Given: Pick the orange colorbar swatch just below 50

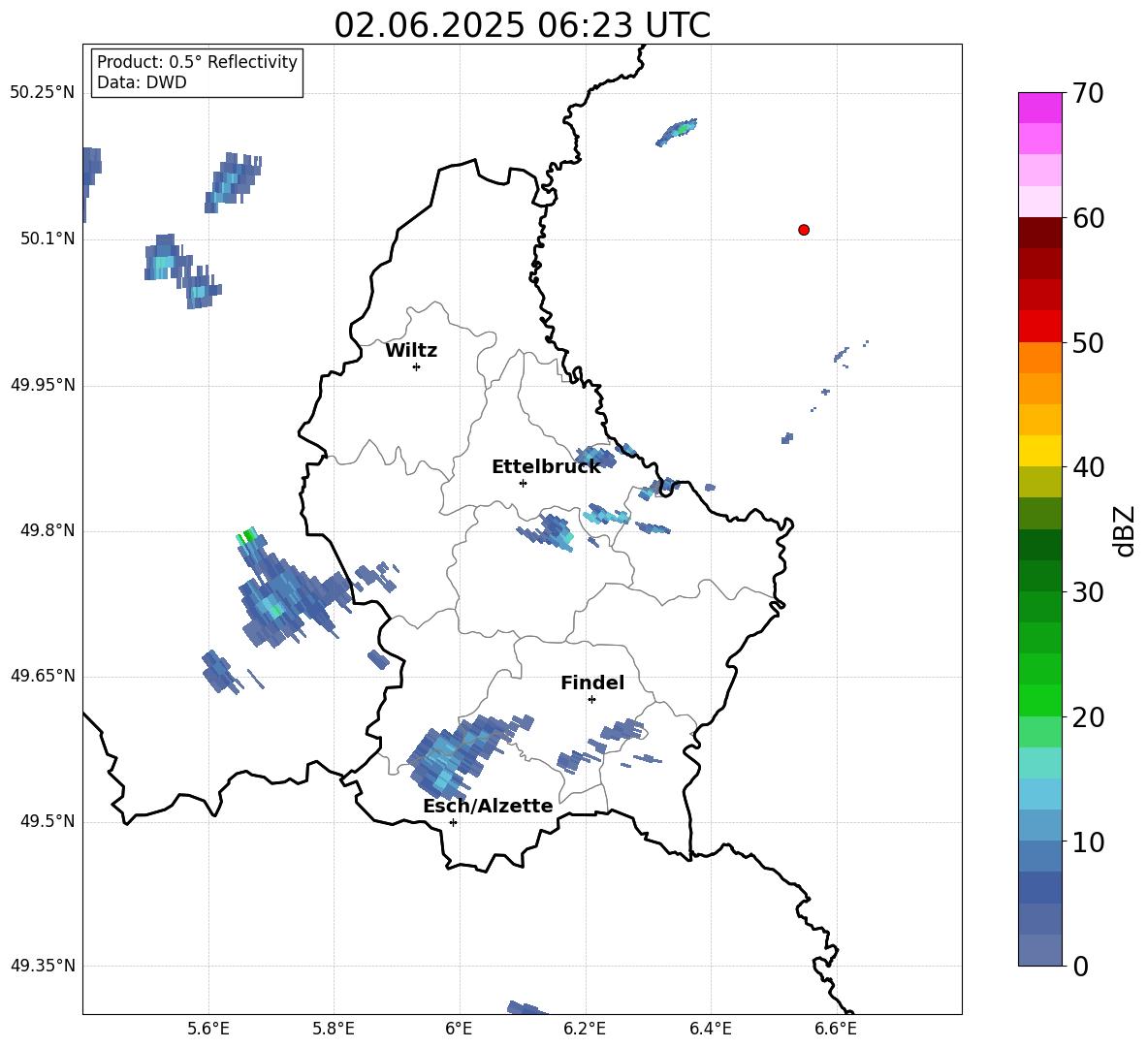Looking at the screenshot, I should tap(1039, 358).
